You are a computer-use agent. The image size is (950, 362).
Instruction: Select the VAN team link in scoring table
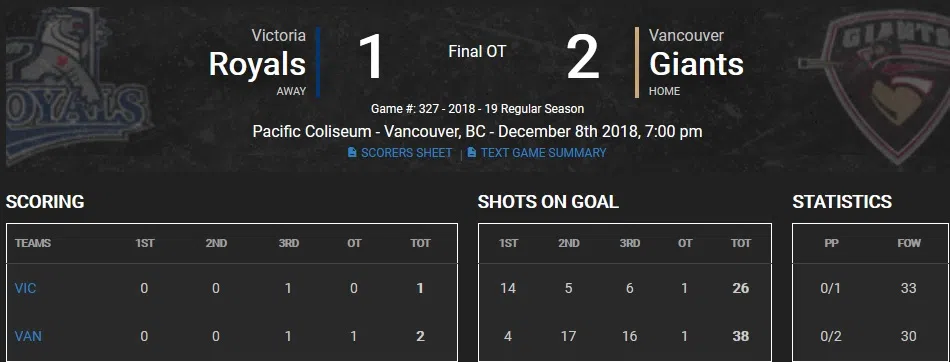[28, 336]
